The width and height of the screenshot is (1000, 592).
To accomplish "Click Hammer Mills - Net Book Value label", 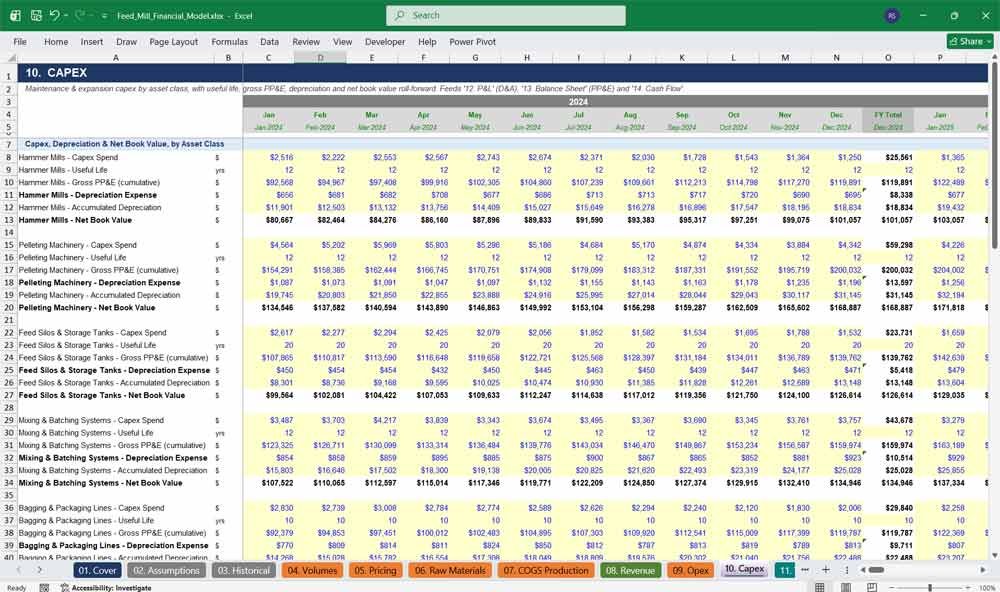I will (75, 220).
